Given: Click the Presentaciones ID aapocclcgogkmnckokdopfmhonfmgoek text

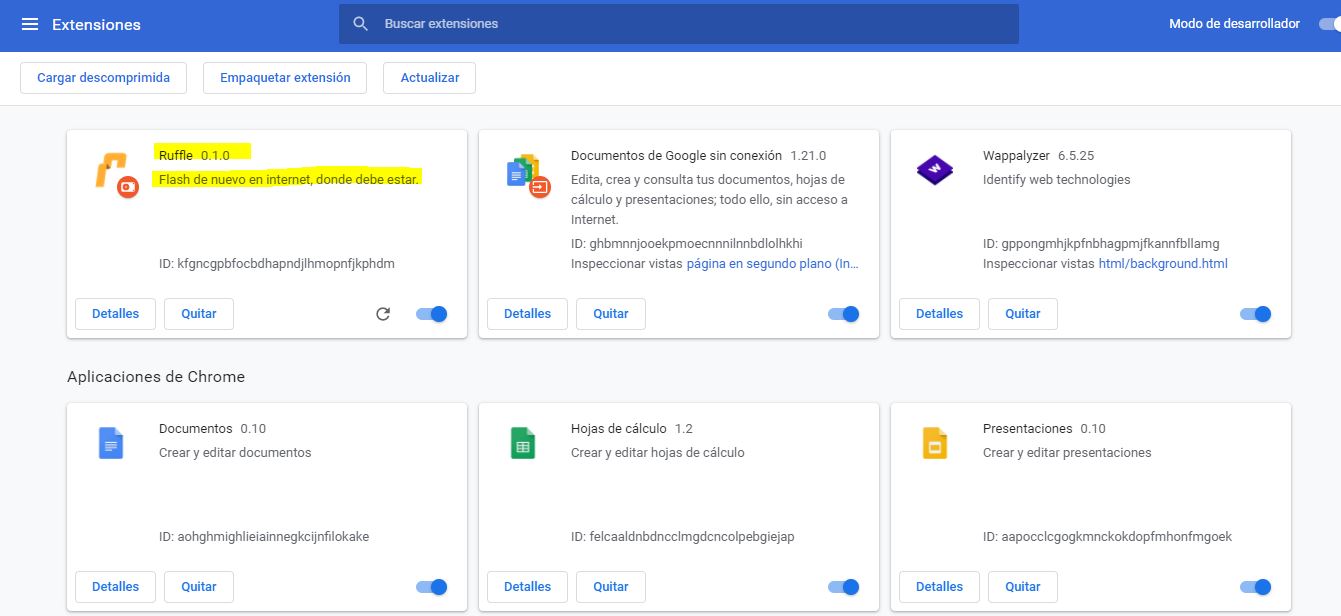Looking at the screenshot, I should tap(1107, 537).
